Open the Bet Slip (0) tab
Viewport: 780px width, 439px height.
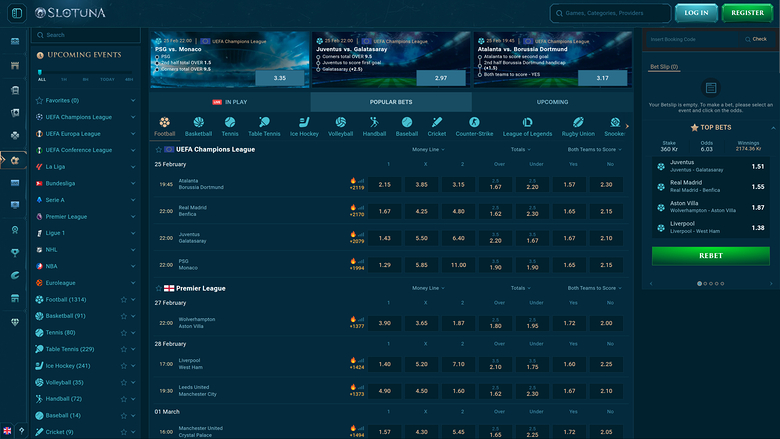coord(664,67)
